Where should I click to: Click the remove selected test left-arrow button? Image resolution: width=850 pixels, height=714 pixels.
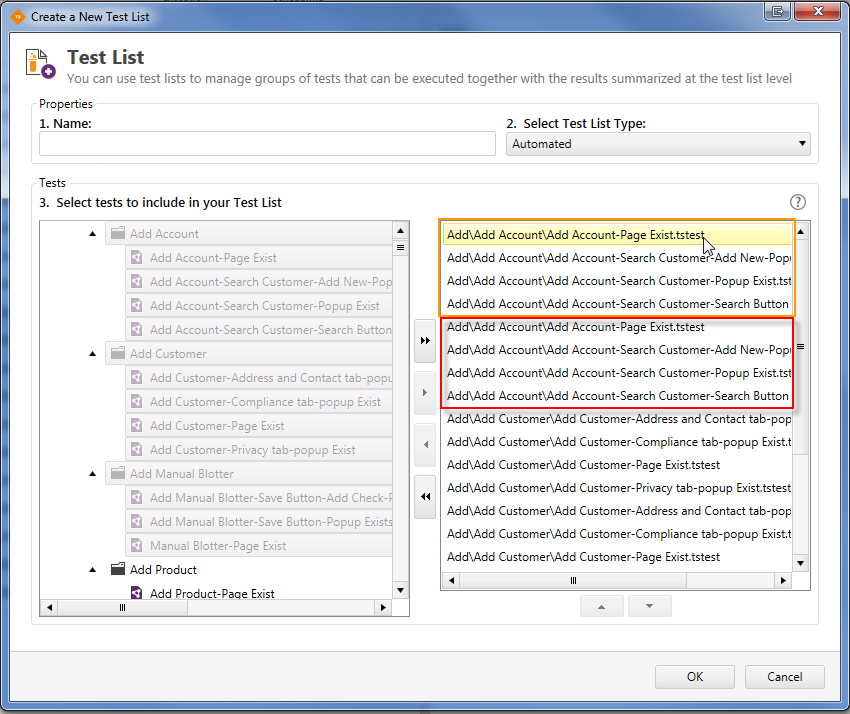tap(425, 445)
